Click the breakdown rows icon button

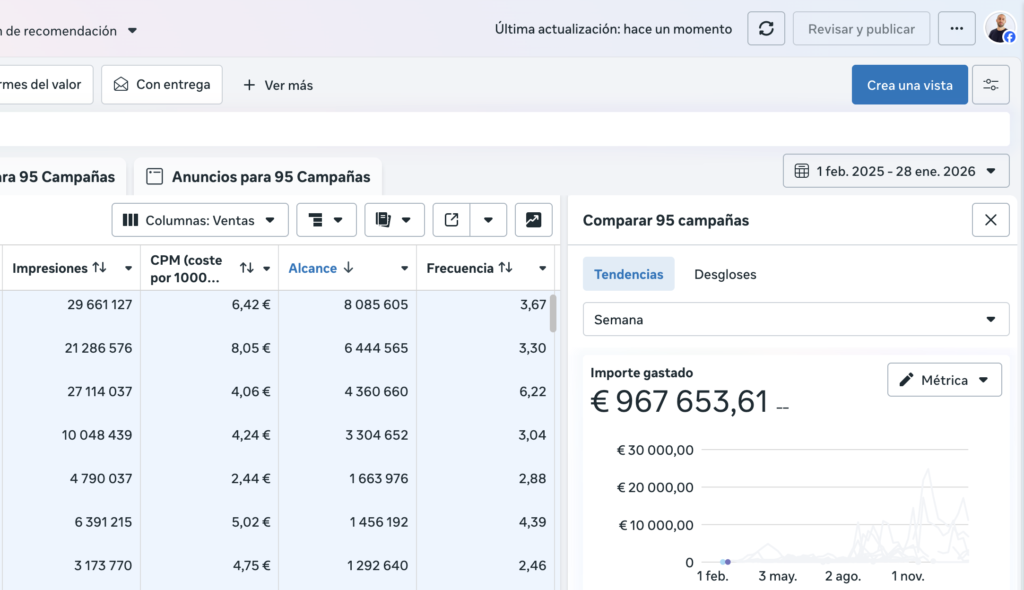(x=326, y=220)
